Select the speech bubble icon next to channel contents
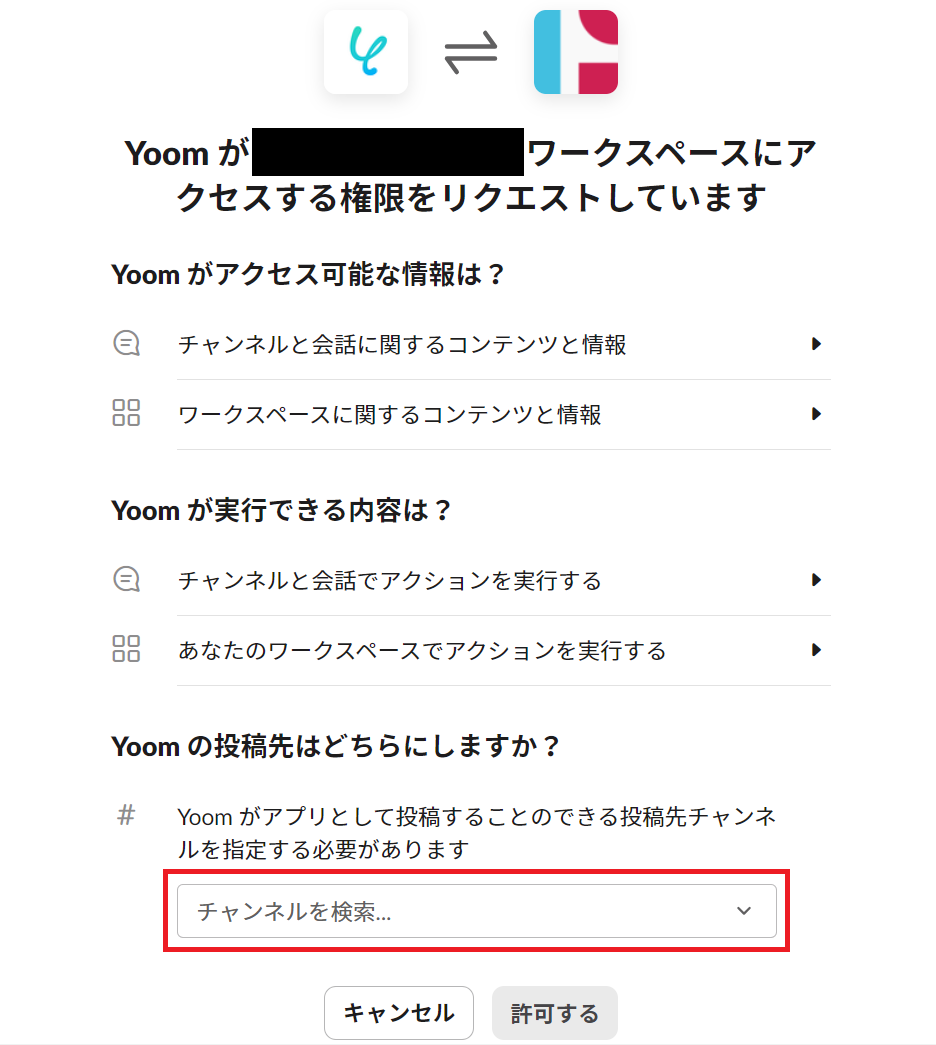 [127, 343]
